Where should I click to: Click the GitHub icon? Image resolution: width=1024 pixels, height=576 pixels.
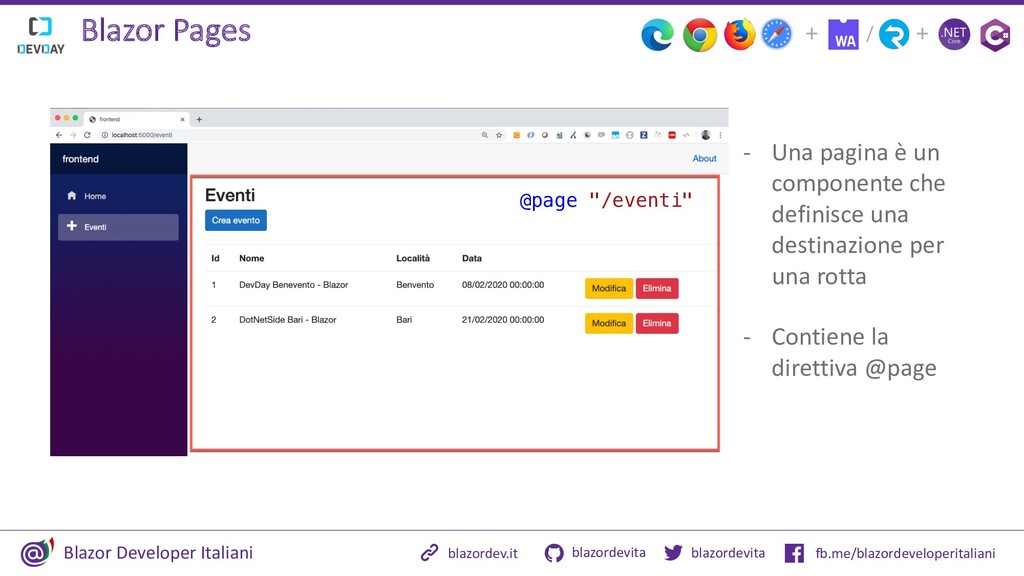(554, 553)
